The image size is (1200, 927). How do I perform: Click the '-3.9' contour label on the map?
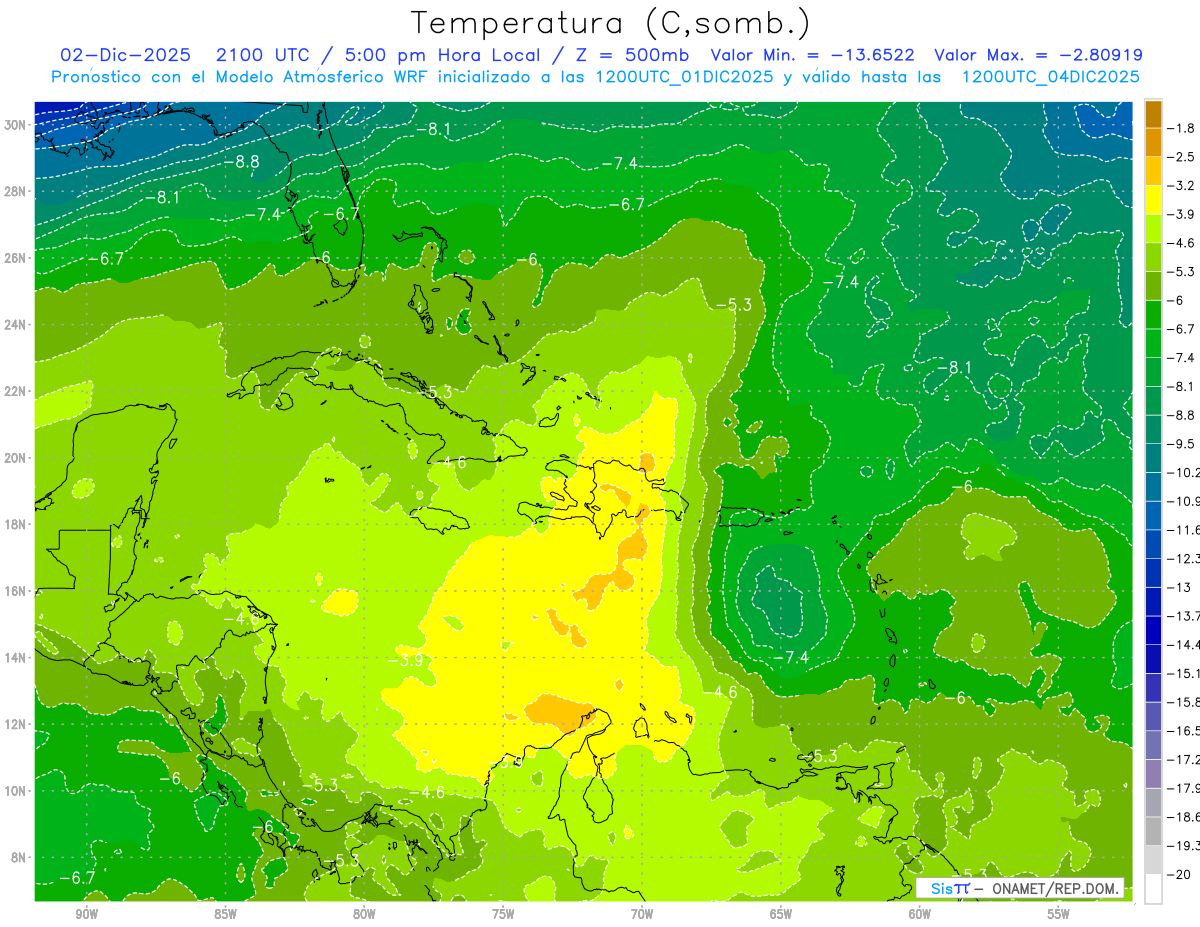point(406,660)
